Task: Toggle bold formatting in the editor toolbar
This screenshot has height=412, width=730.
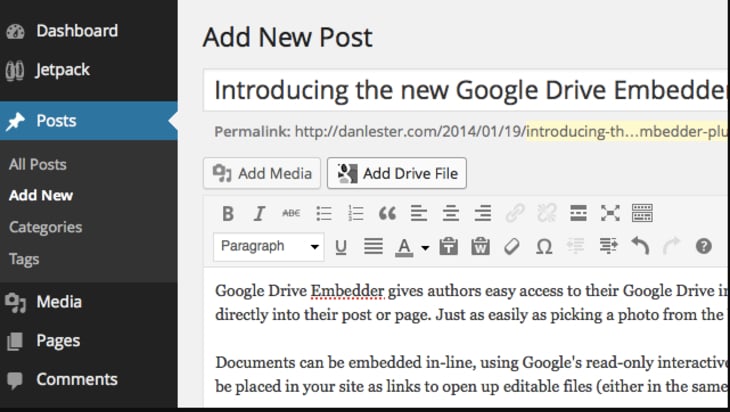Action: tap(228, 214)
